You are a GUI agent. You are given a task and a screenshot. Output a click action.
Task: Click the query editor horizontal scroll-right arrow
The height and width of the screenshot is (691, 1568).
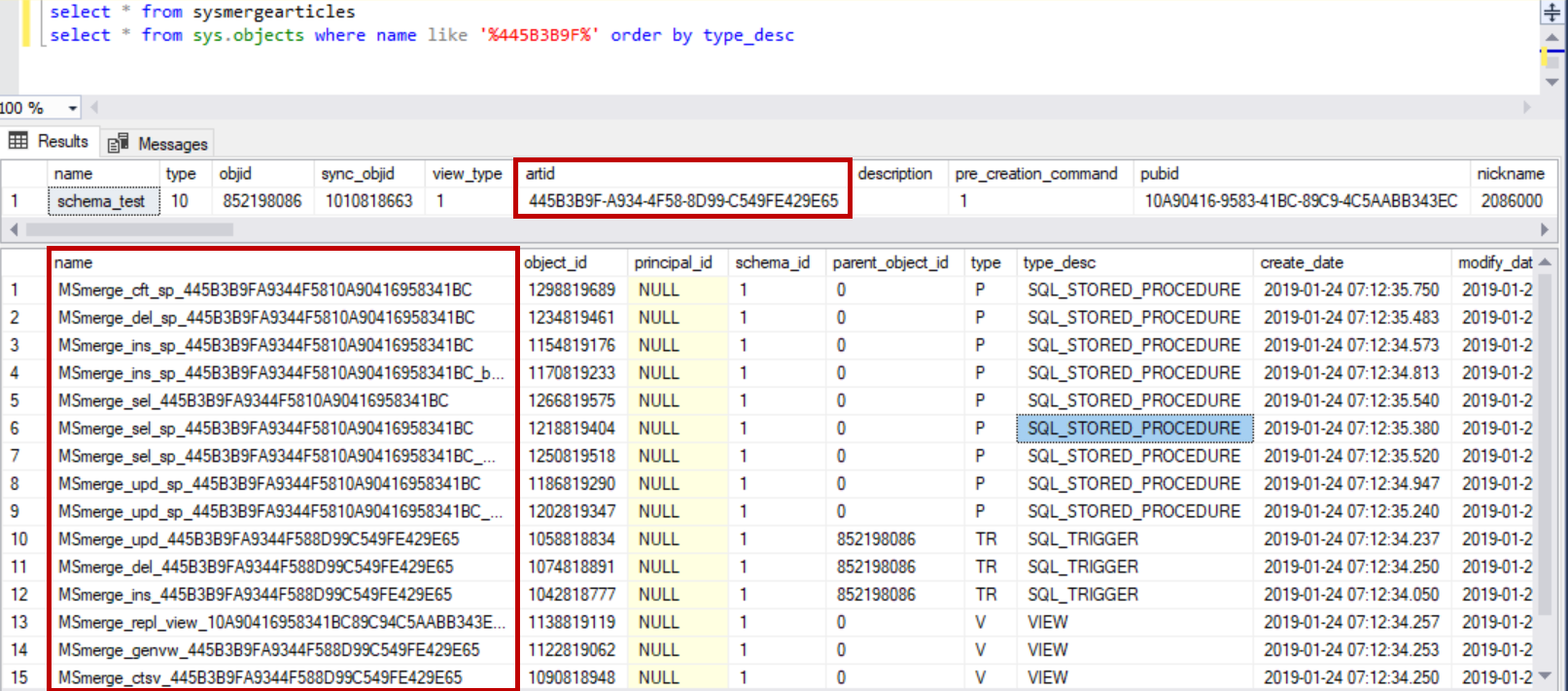[1526, 107]
